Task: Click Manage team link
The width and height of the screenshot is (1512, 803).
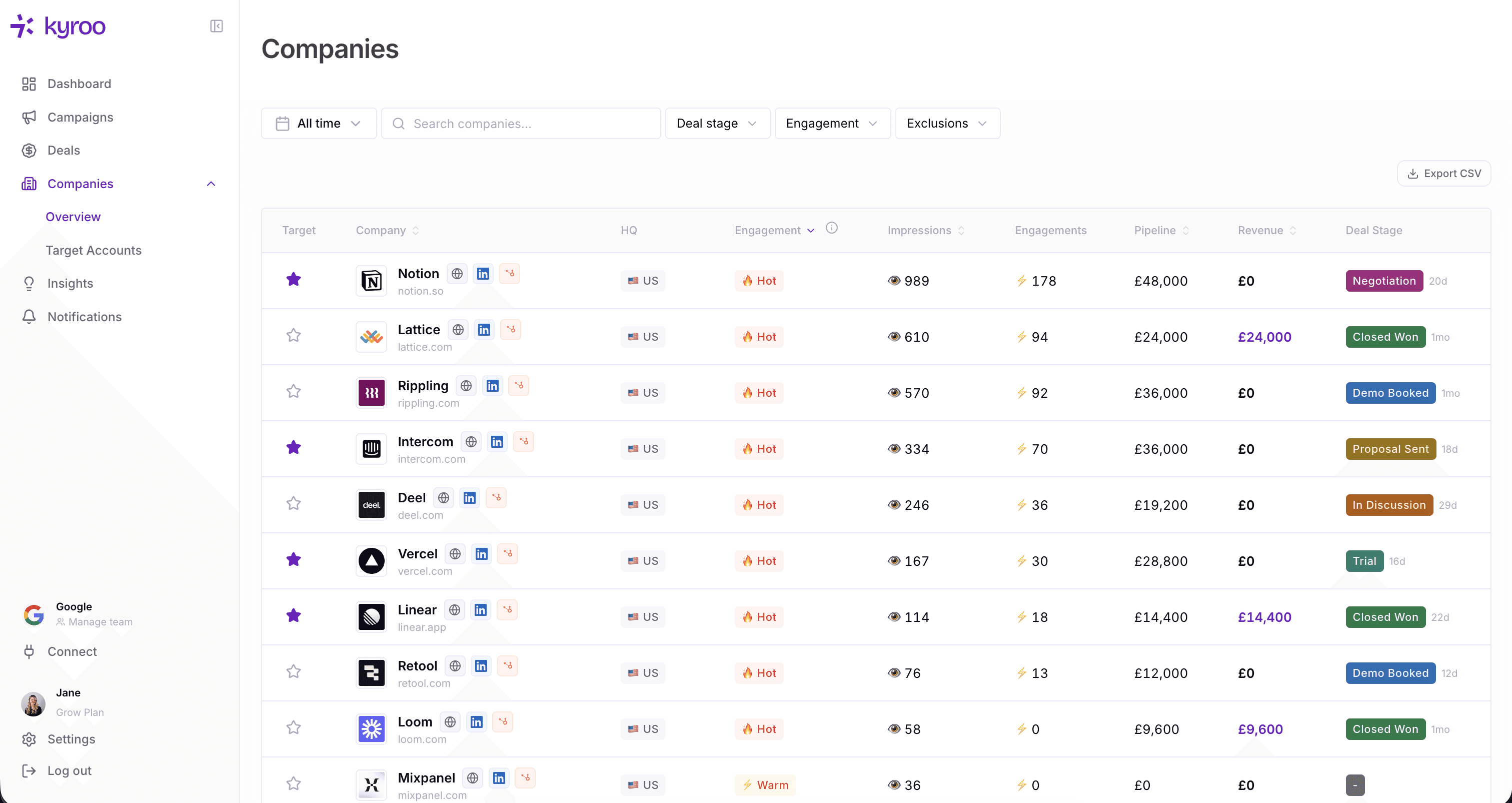Action: click(x=100, y=621)
